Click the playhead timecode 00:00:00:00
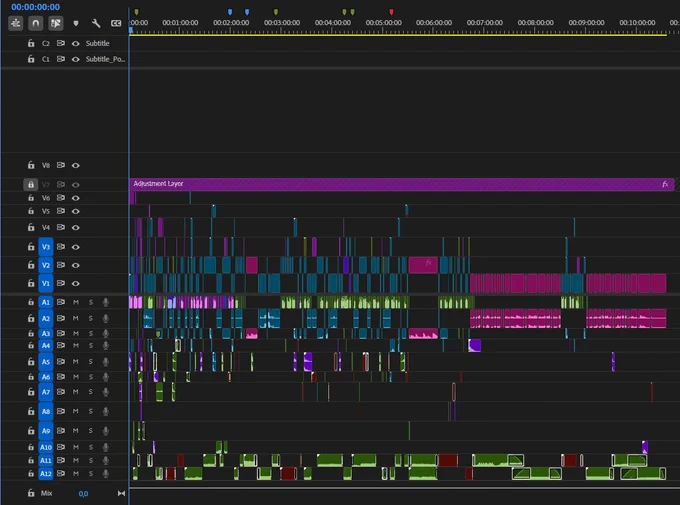 click(x=36, y=7)
